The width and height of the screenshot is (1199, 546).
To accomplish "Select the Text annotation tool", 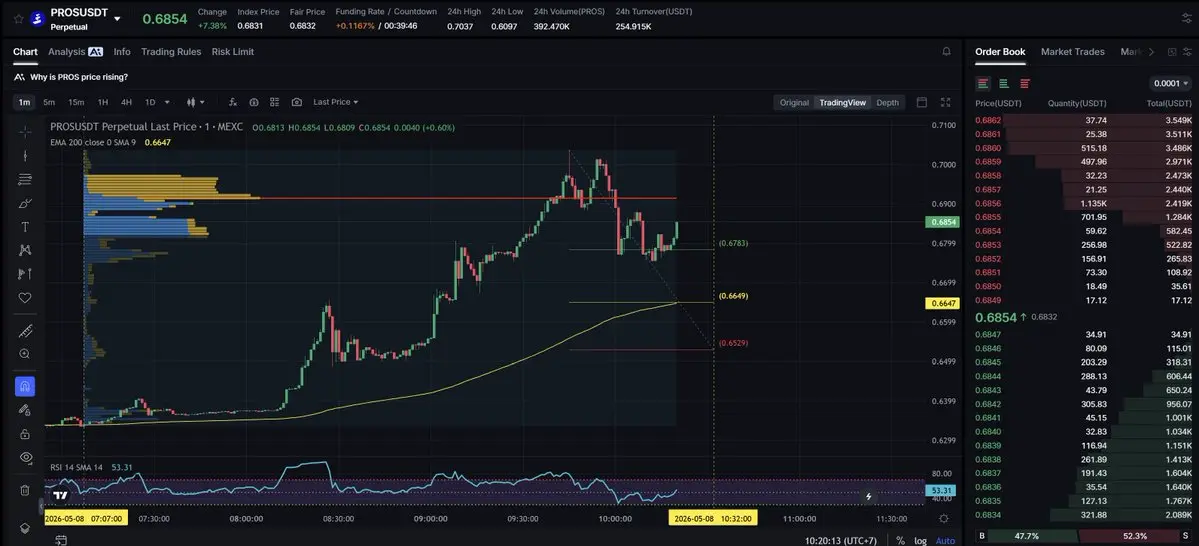I will 24,226.
